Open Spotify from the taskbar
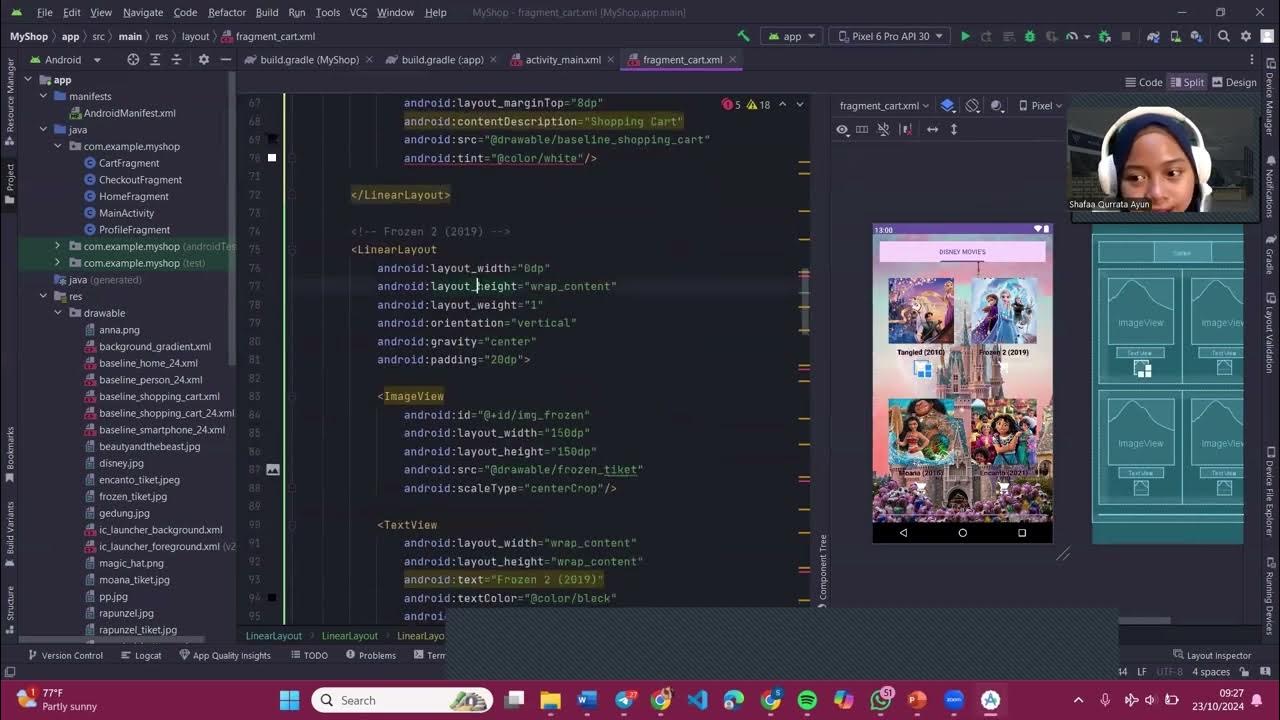 tap(807, 700)
